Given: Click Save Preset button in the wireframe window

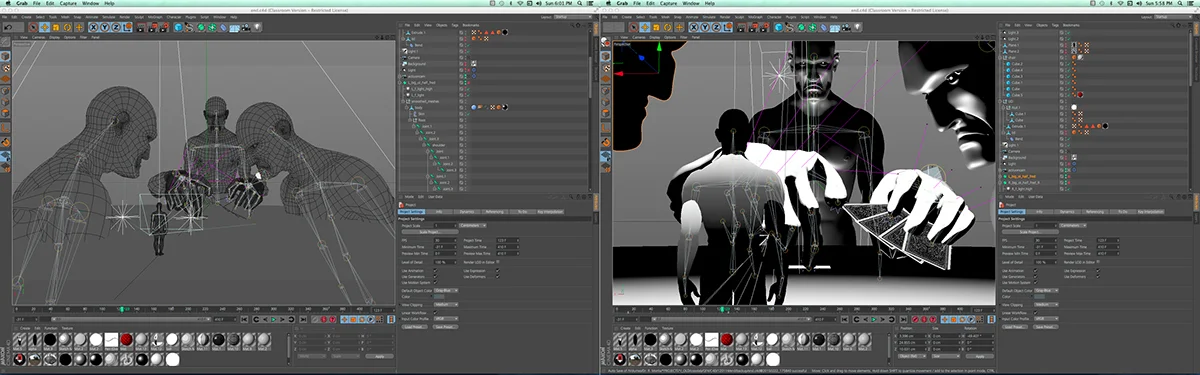Looking at the screenshot, I should point(445,327).
